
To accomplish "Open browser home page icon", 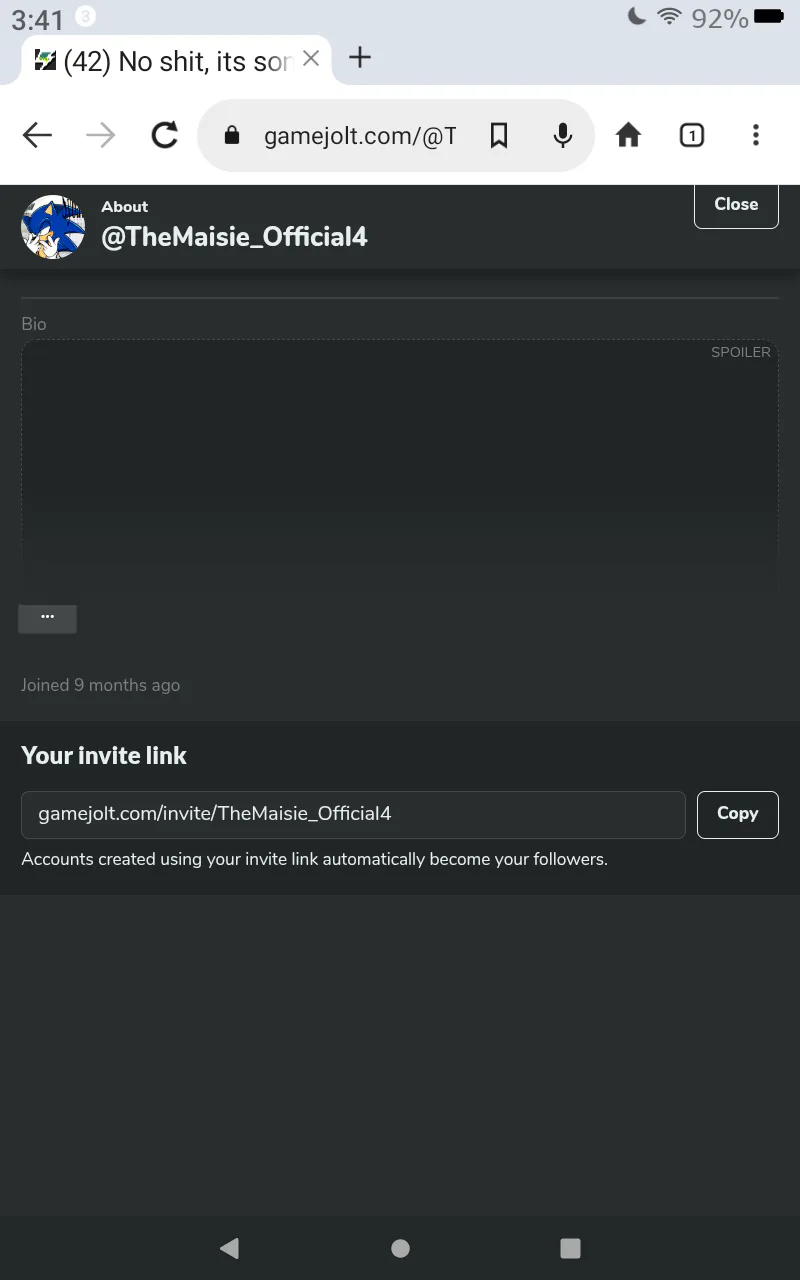I will pos(628,135).
